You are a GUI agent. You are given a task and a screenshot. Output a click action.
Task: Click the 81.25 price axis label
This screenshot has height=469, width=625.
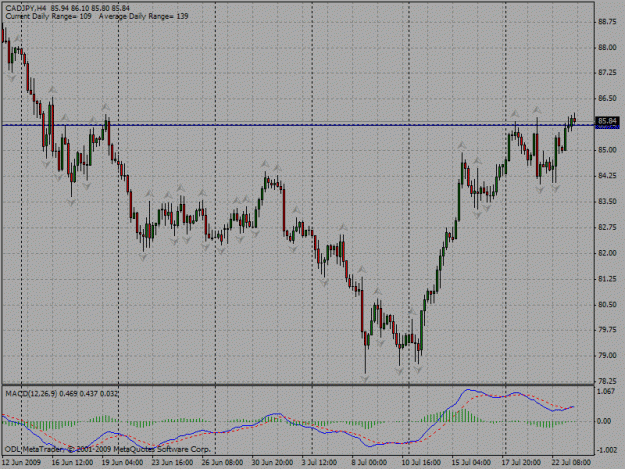click(x=607, y=279)
